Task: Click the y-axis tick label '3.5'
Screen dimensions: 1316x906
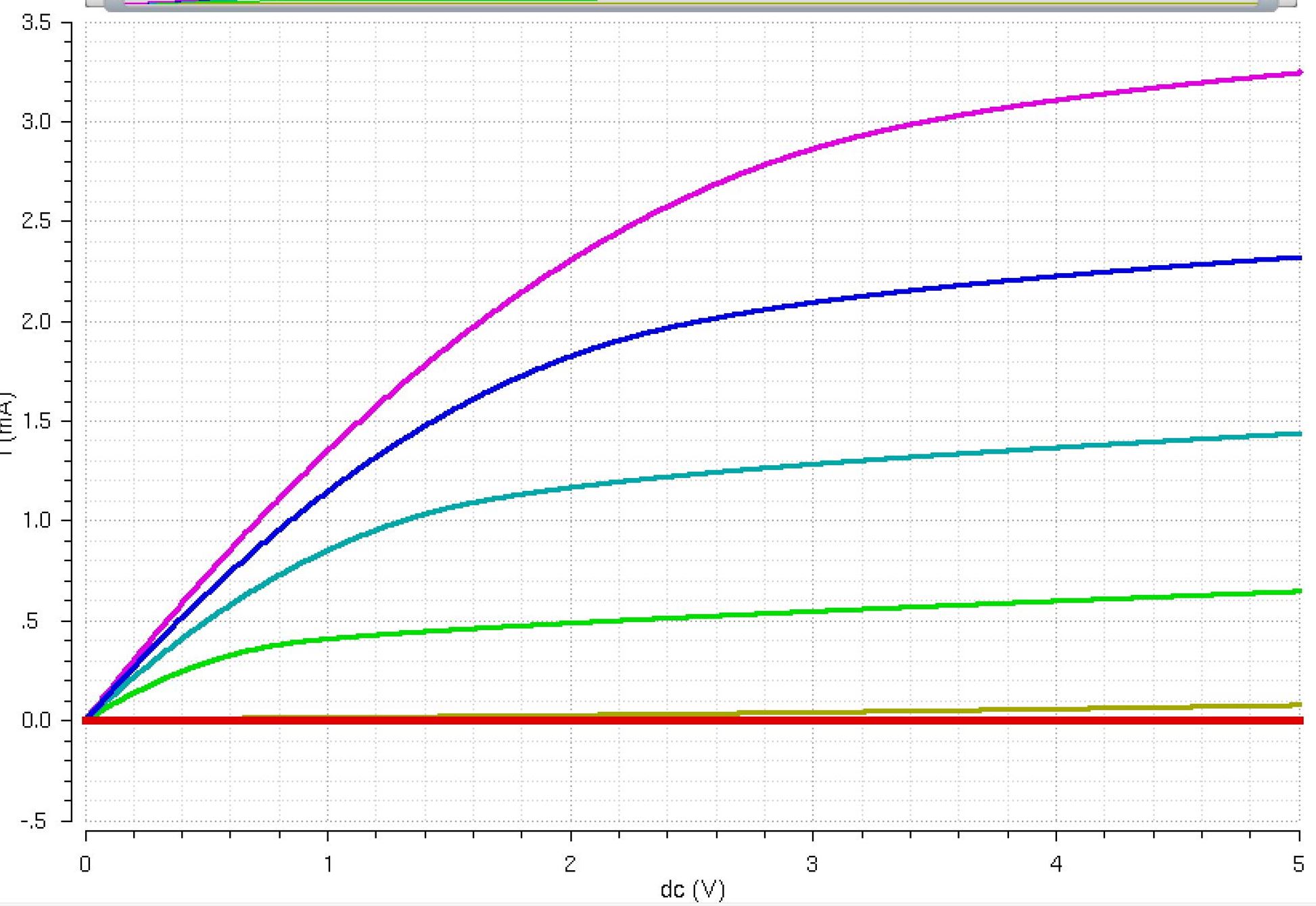Action: pos(36,22)
